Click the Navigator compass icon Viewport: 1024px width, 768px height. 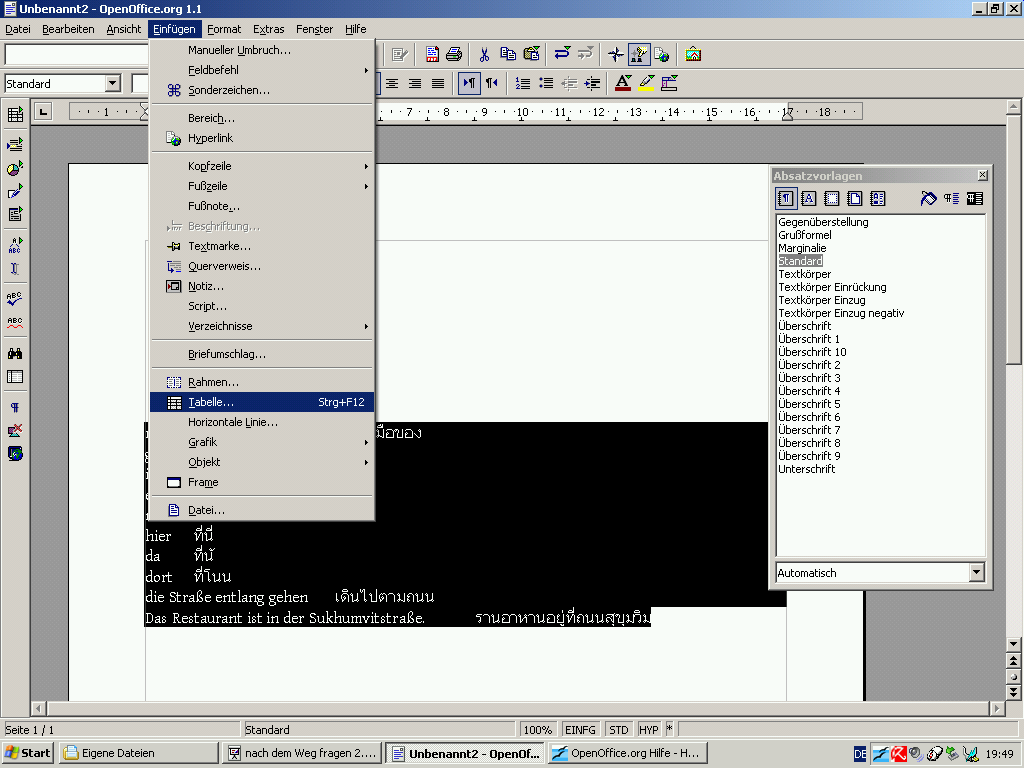616,54
